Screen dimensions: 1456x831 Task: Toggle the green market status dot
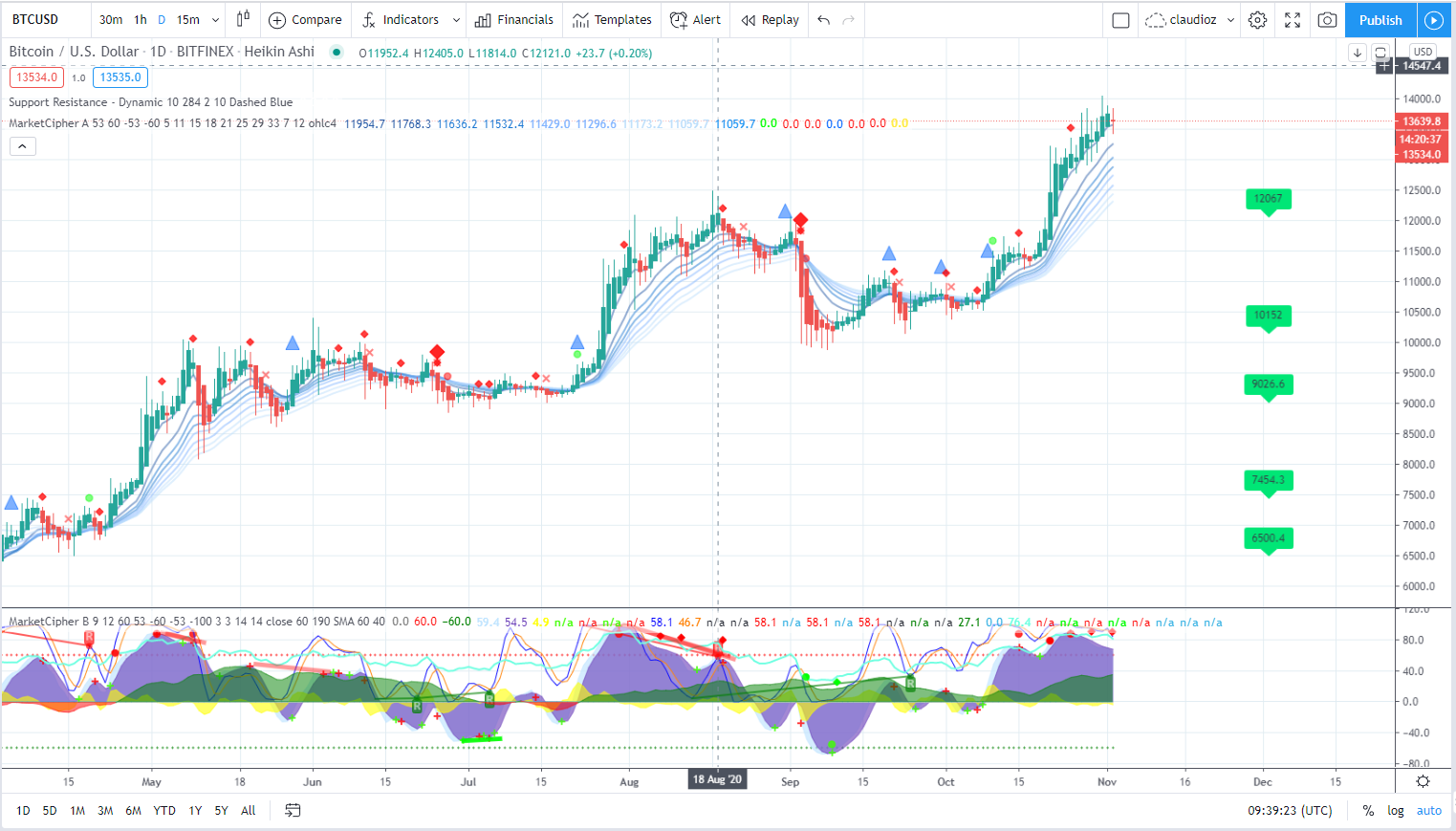tap(337, 52)
